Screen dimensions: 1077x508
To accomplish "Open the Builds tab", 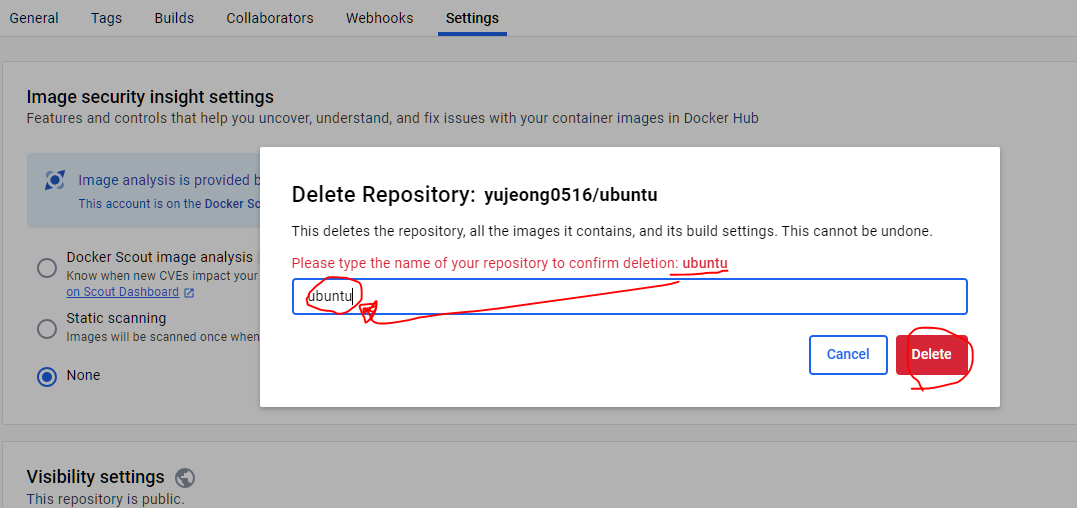I will click(x=174, y=18).
